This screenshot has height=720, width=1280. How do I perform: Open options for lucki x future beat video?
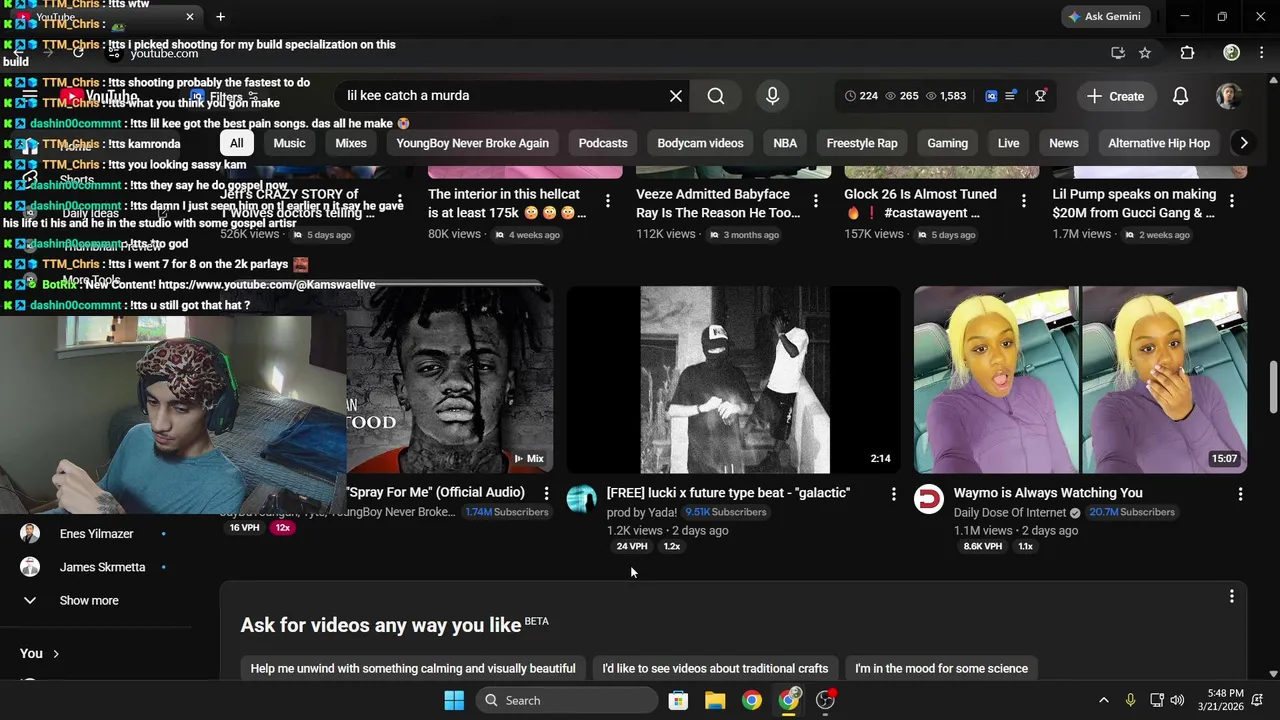click(x=893, y=494)
